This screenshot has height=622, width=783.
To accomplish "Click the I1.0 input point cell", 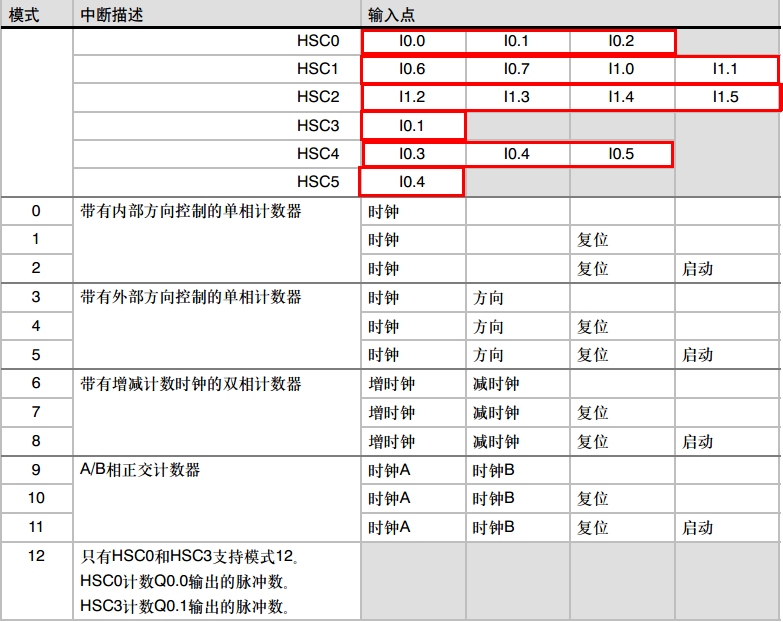I will 621,69.
